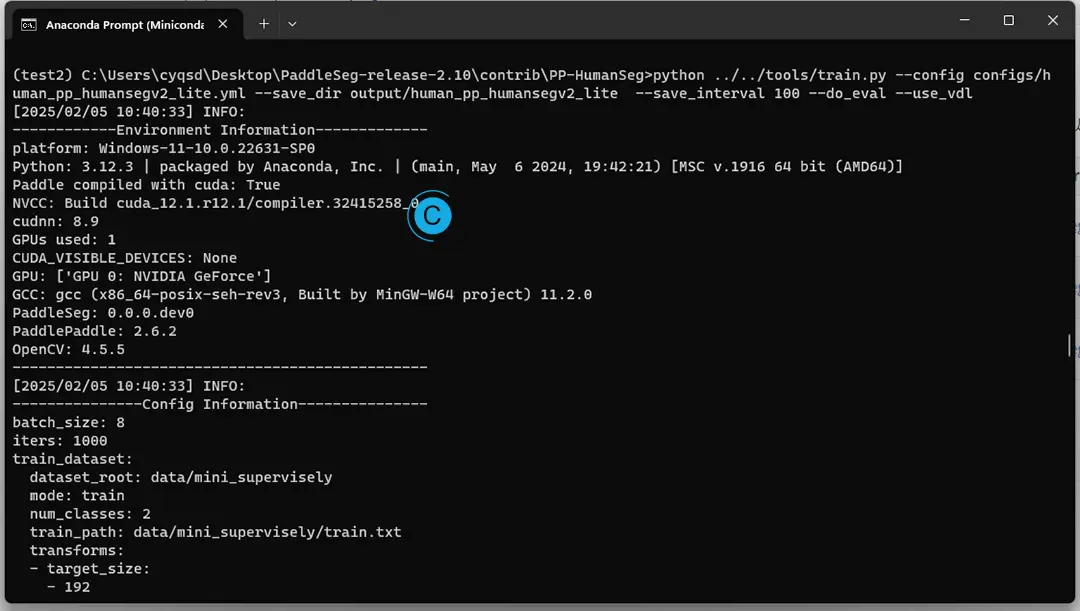The width and height of the screenshot is (1080, 611).
Task: Expand the new tab profile dropdown chevron
Action: [292, 24]
